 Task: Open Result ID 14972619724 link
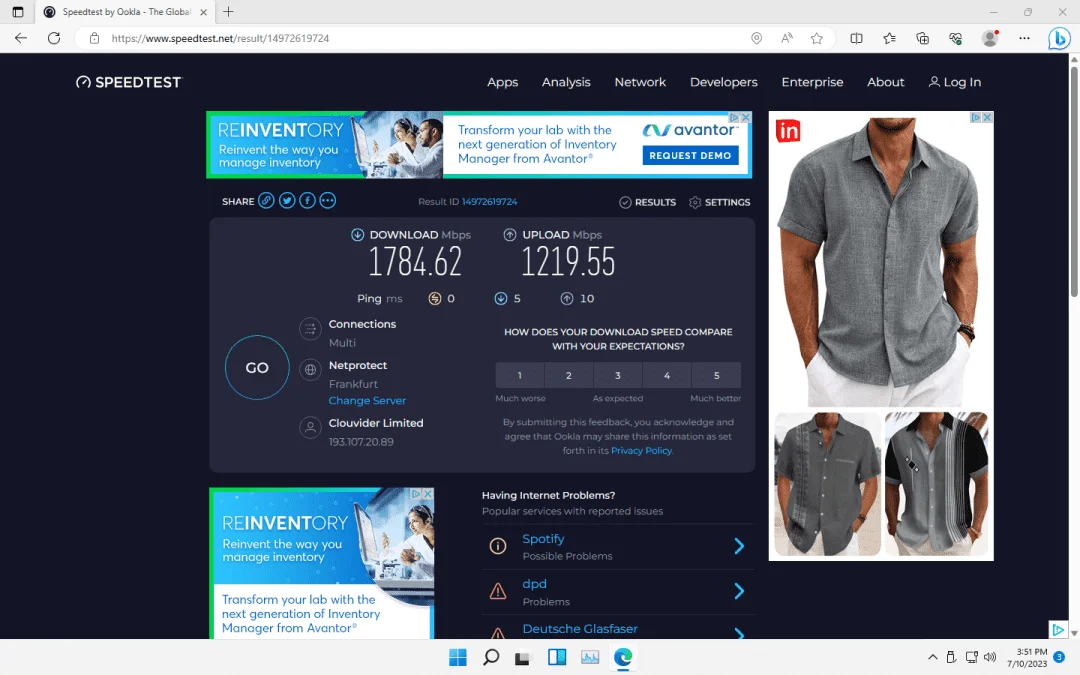[489, 201]
